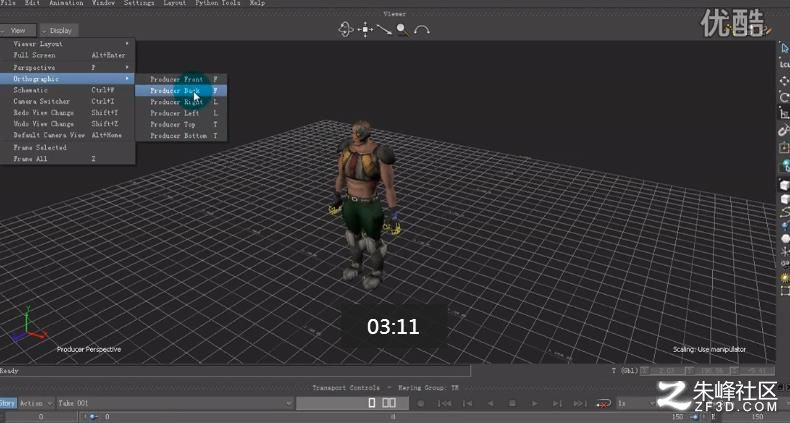The height and width of the screenshot is (423, 790).
Task: Choose Frame All from View menu
Action: click(68, 159)
